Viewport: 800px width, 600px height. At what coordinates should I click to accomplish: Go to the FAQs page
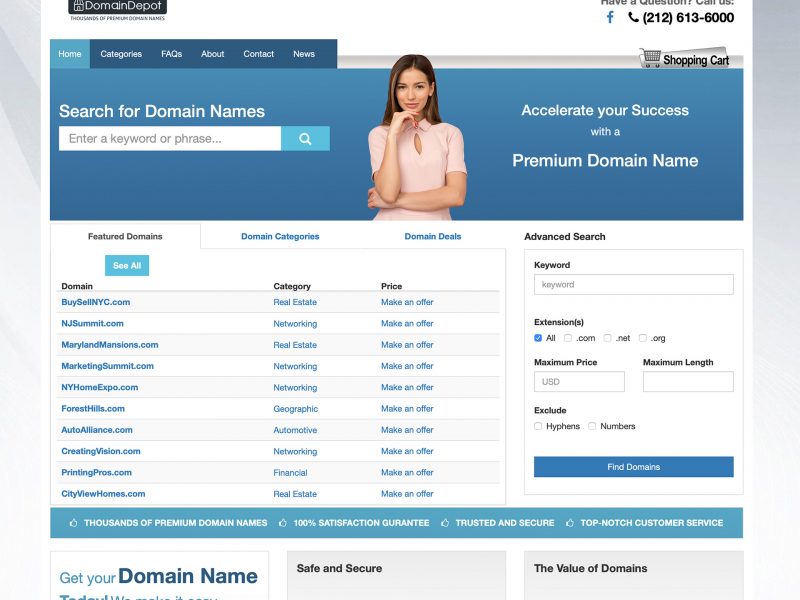(171, 54)
